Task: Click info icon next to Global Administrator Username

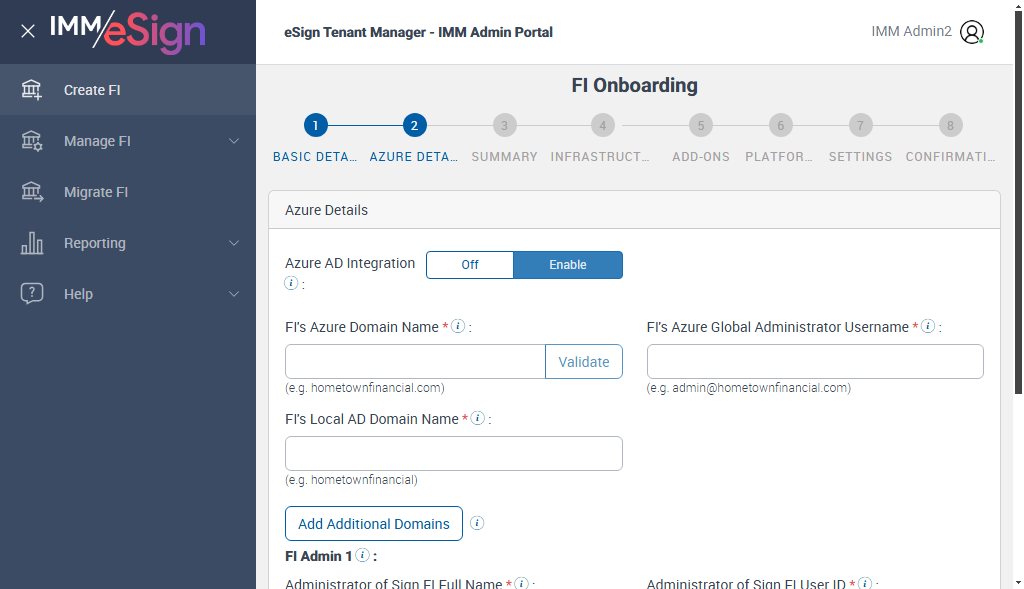Action: pos(928,326)
